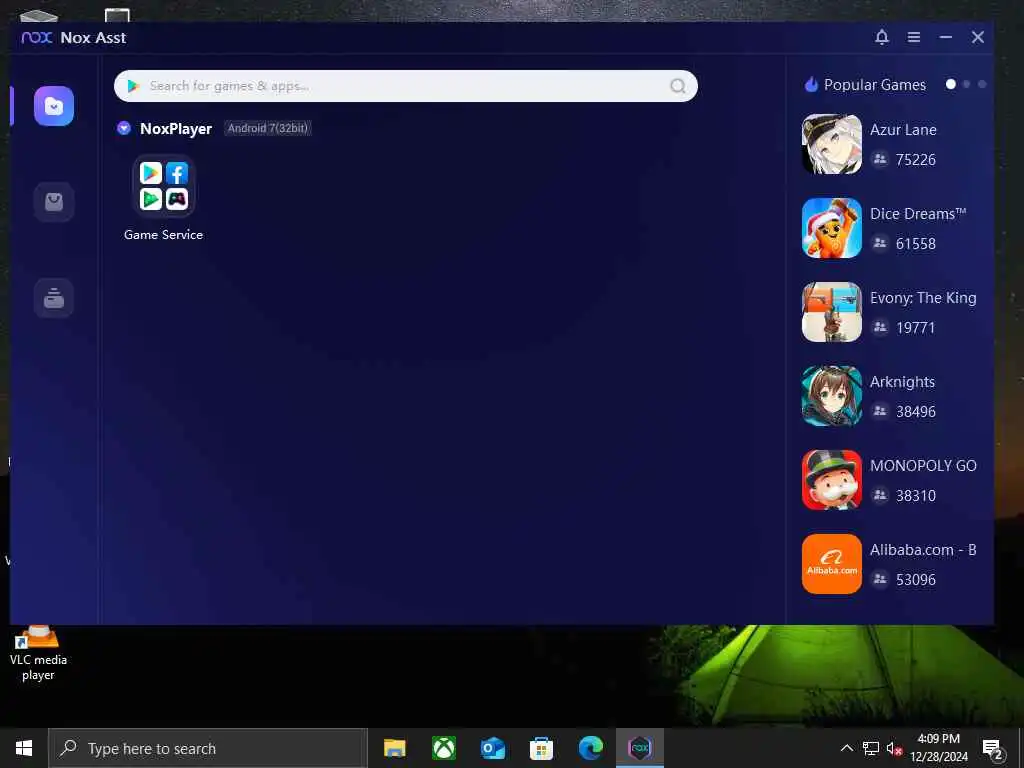Select third Popular Games page dot
Image resolution: width=1024 pixels, height=768 pixels.
pos(982,84)
